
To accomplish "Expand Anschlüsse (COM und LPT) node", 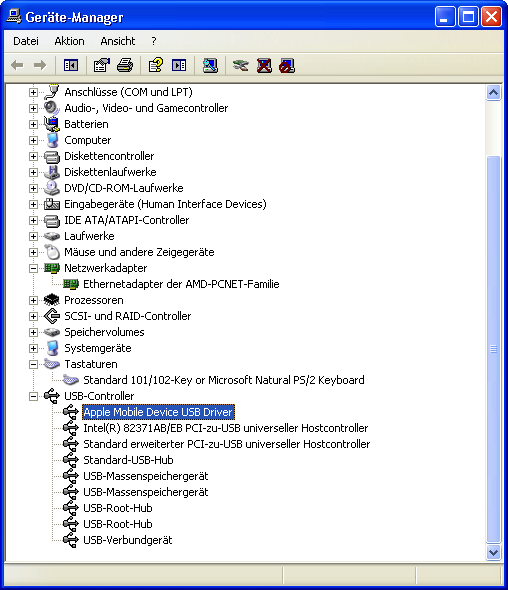I will tap(33, 92).
